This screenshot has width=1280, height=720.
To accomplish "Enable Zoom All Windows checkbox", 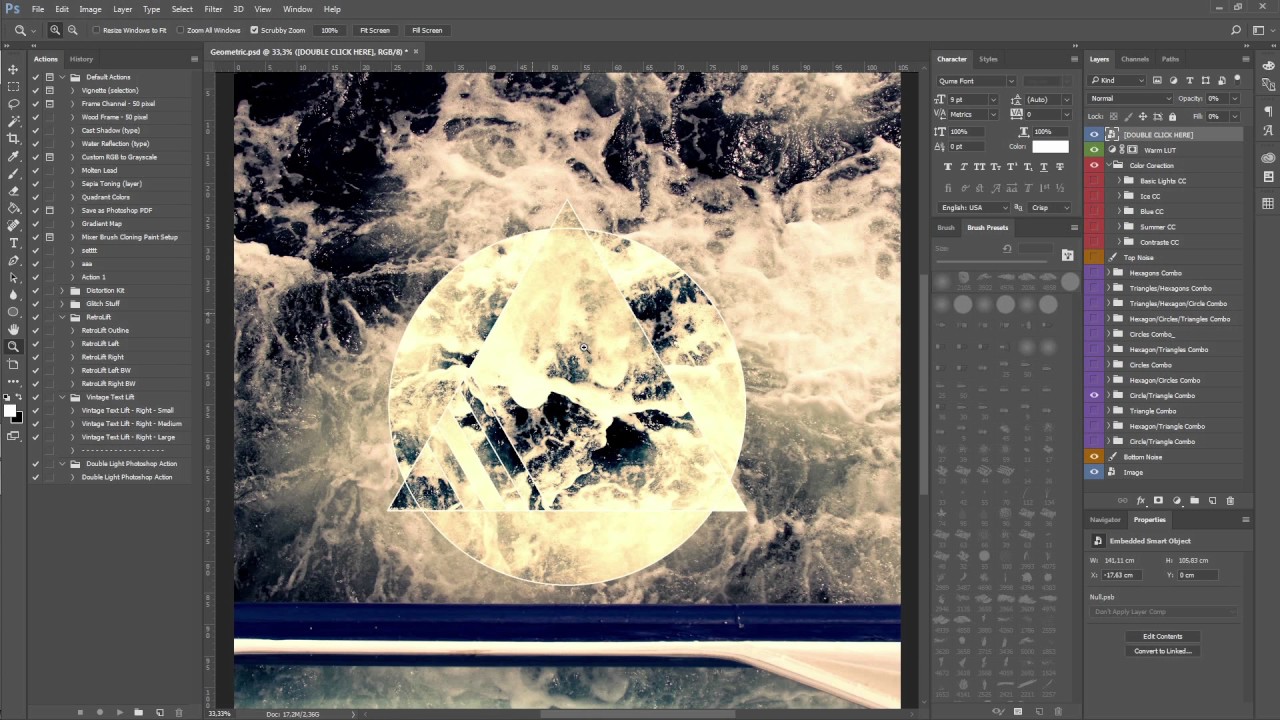I will point(180,30).
